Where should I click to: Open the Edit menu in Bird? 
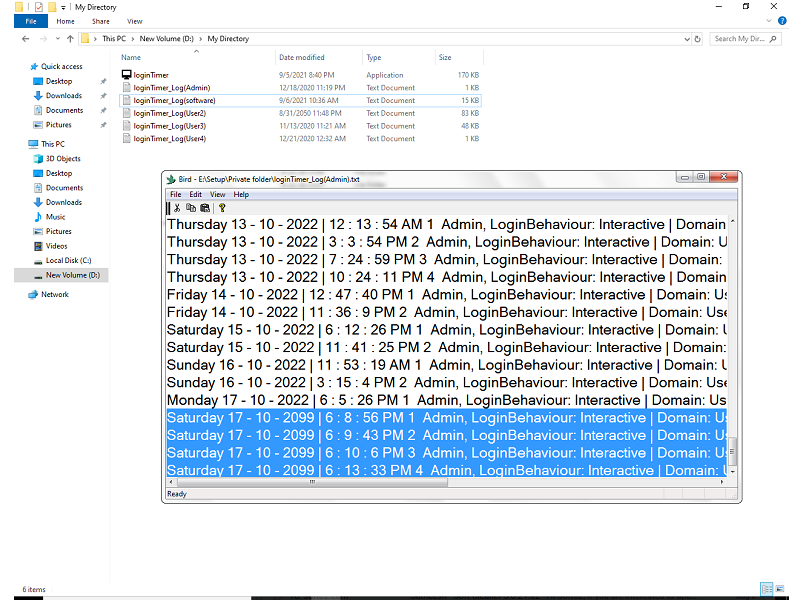click(x=196, y=194)
